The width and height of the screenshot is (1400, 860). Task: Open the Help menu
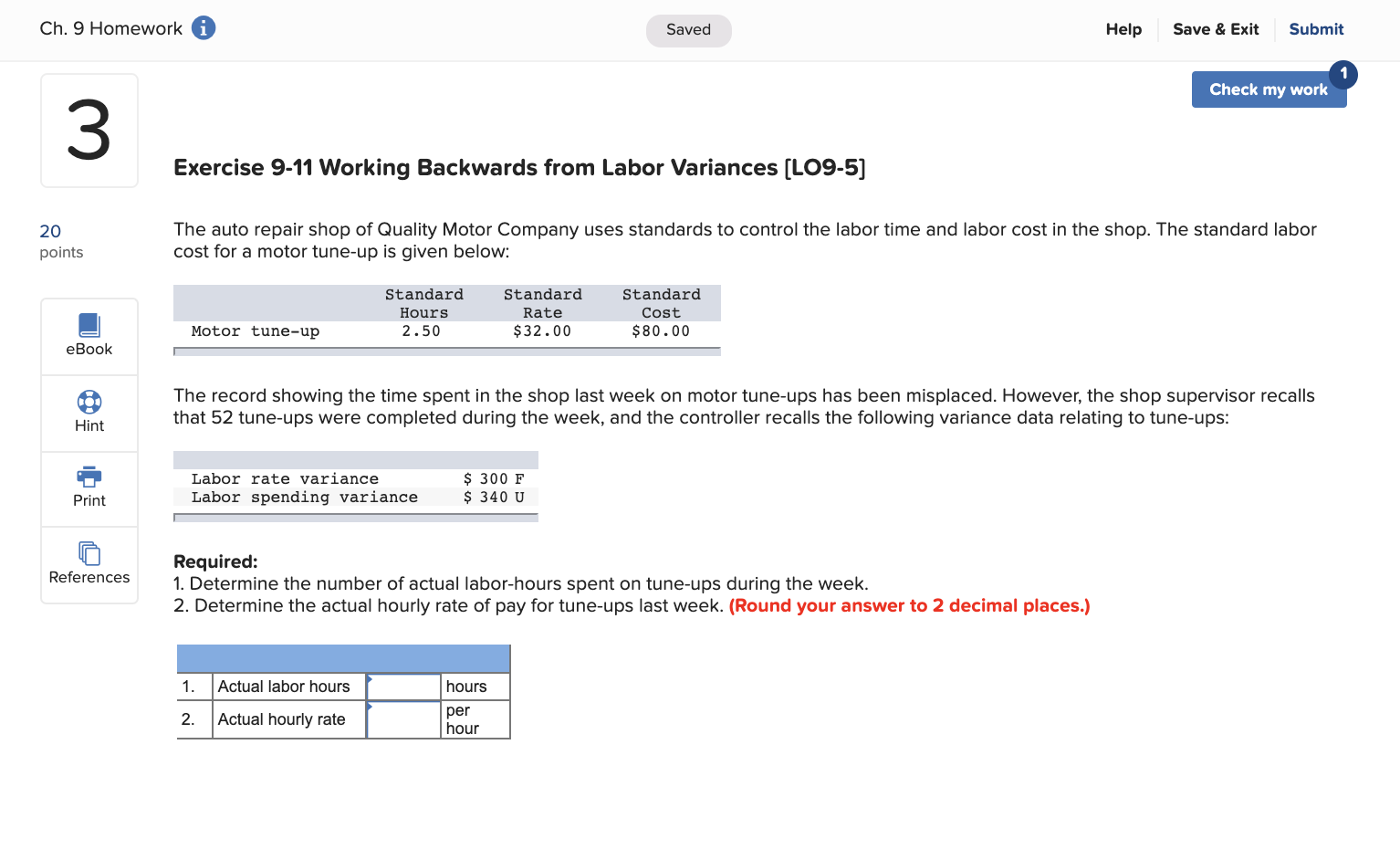point(1123,29)
